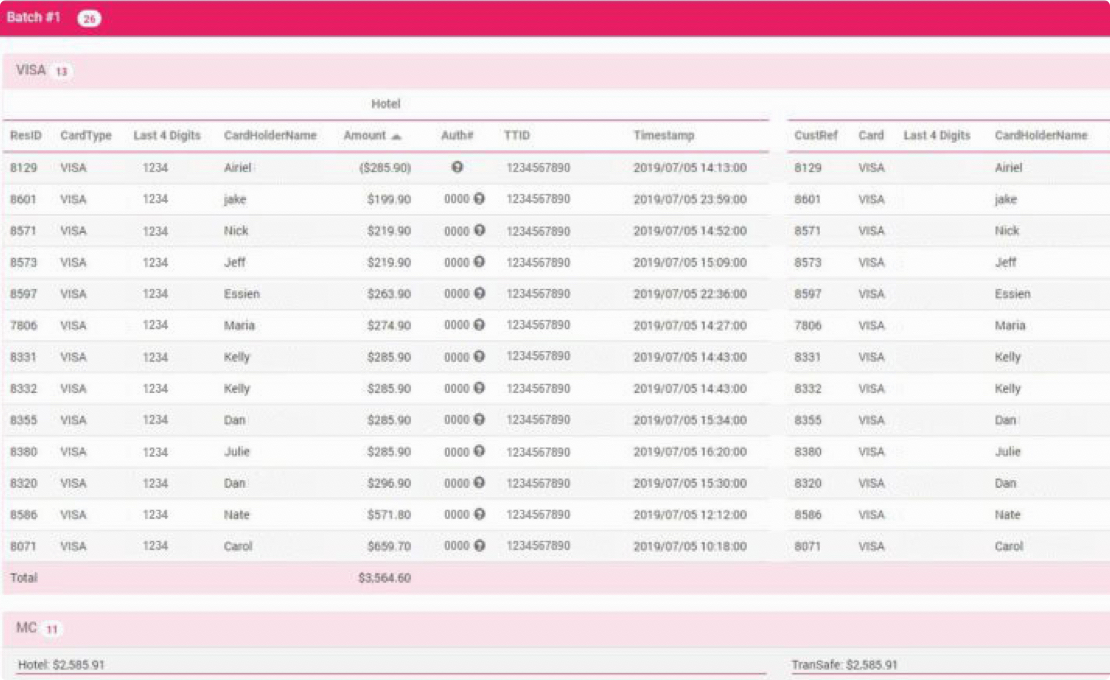Sort by the ResID column header
1110x680 pixels.
25,135
